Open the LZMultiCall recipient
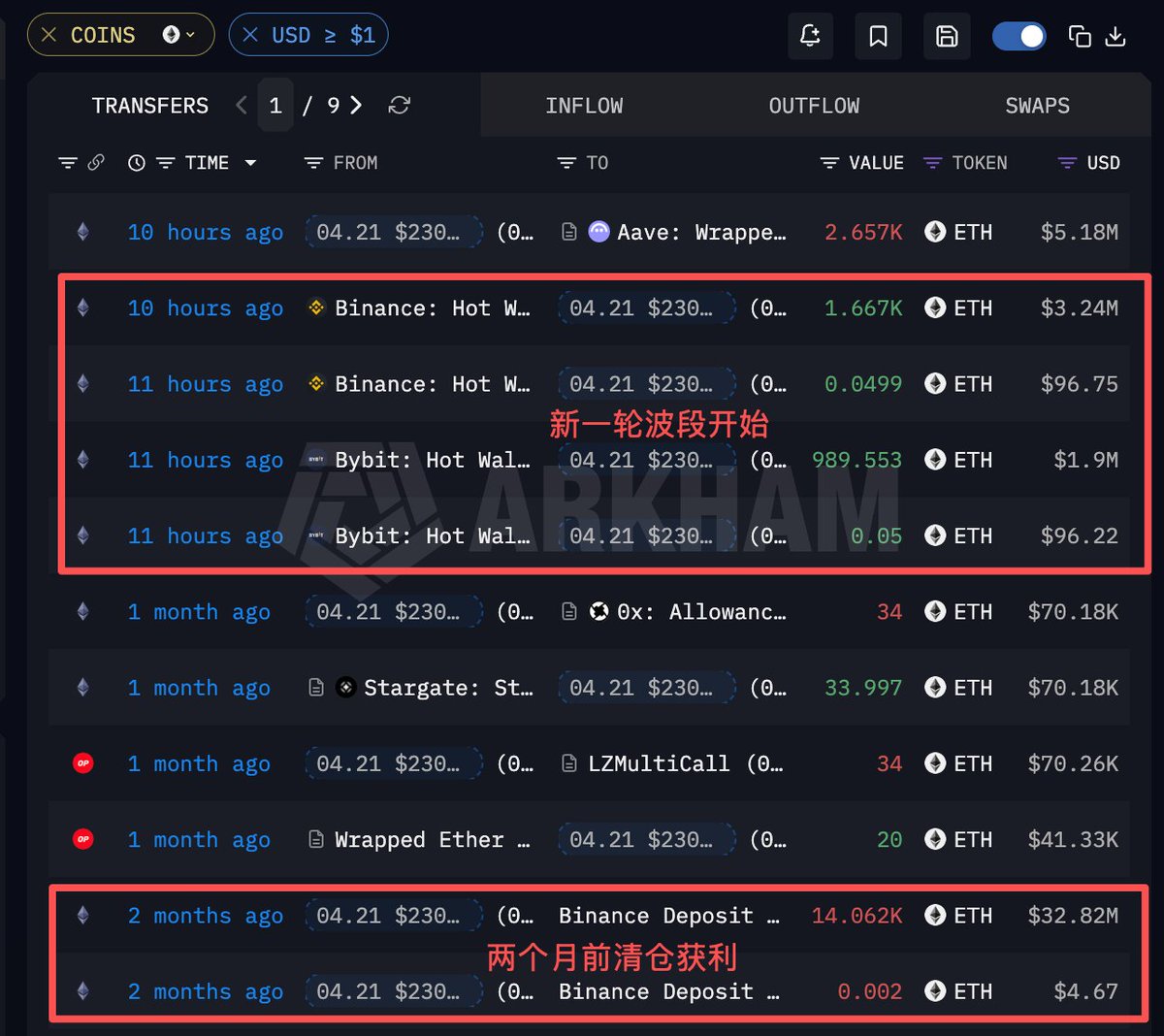The image size is (1164, 1036). click(659, 763)
